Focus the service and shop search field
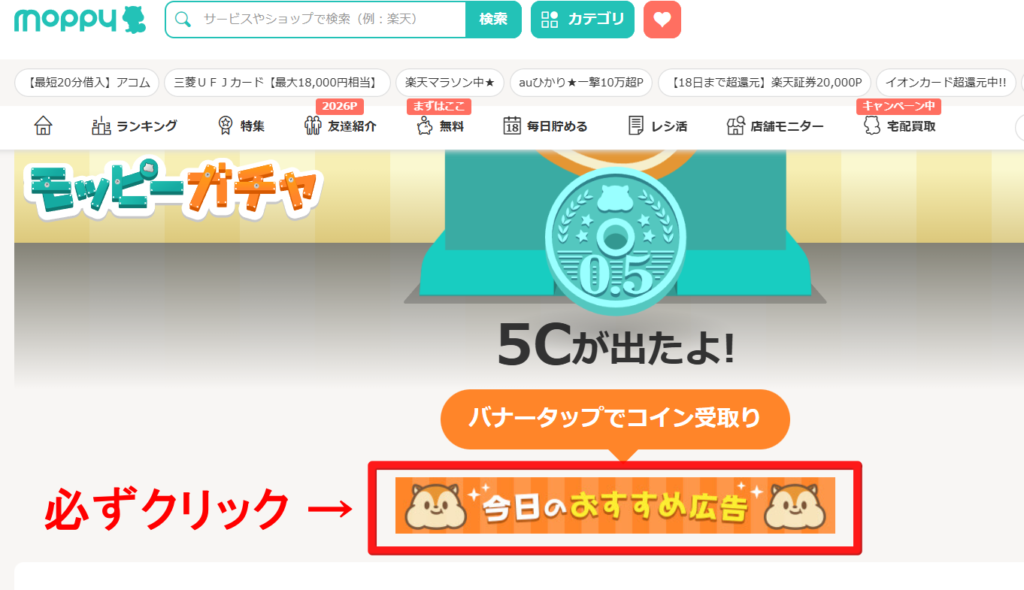1024x590 pixels. click(x=316, y=20)
